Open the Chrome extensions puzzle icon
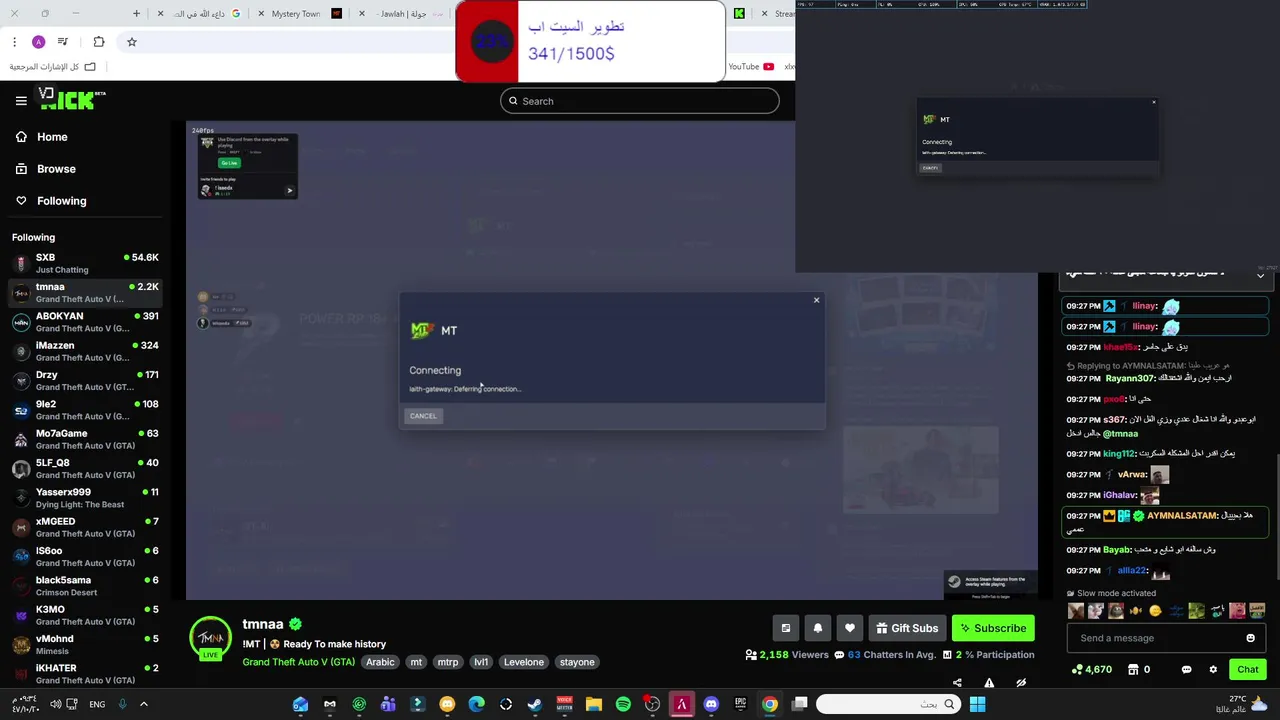Image resolution: width=1280 pixels, height=720 pixels. pyautogui.click(x=98, y=42)
